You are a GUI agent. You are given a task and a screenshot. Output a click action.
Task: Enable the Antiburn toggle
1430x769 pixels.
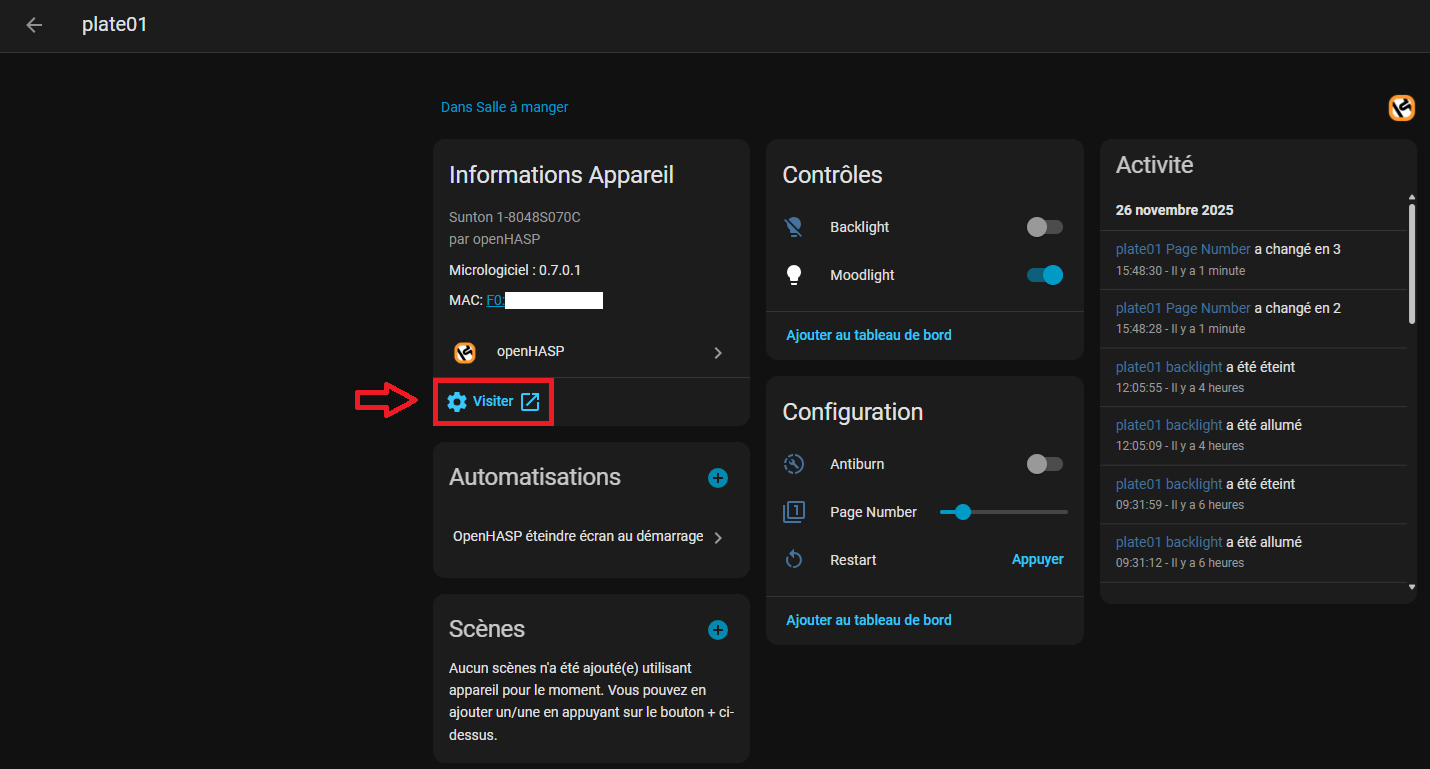[x=1044, y=464]
